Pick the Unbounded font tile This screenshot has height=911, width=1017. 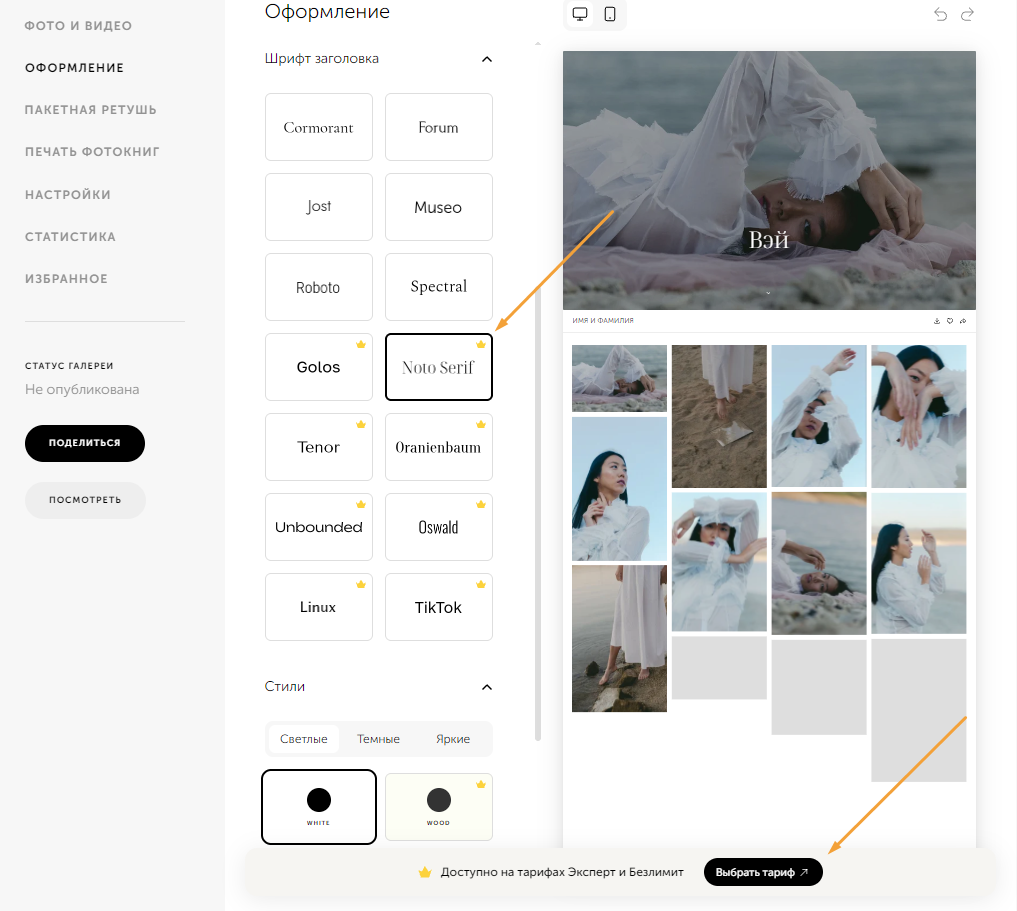318,527
